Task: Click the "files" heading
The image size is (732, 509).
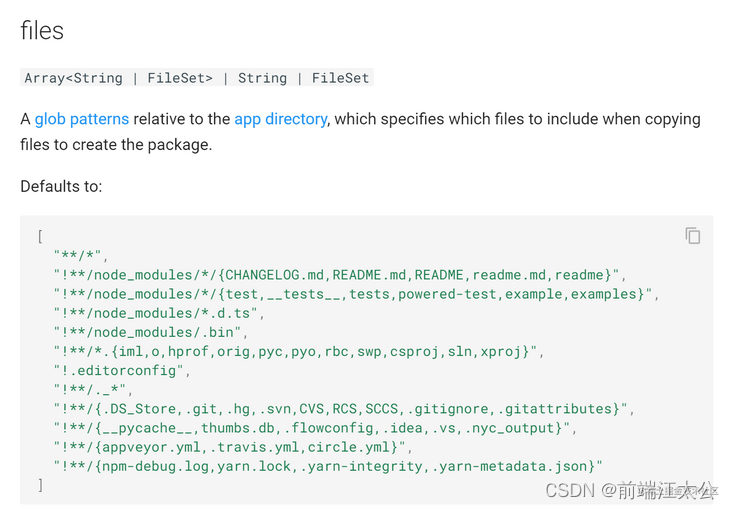Action: click(42, 31)
